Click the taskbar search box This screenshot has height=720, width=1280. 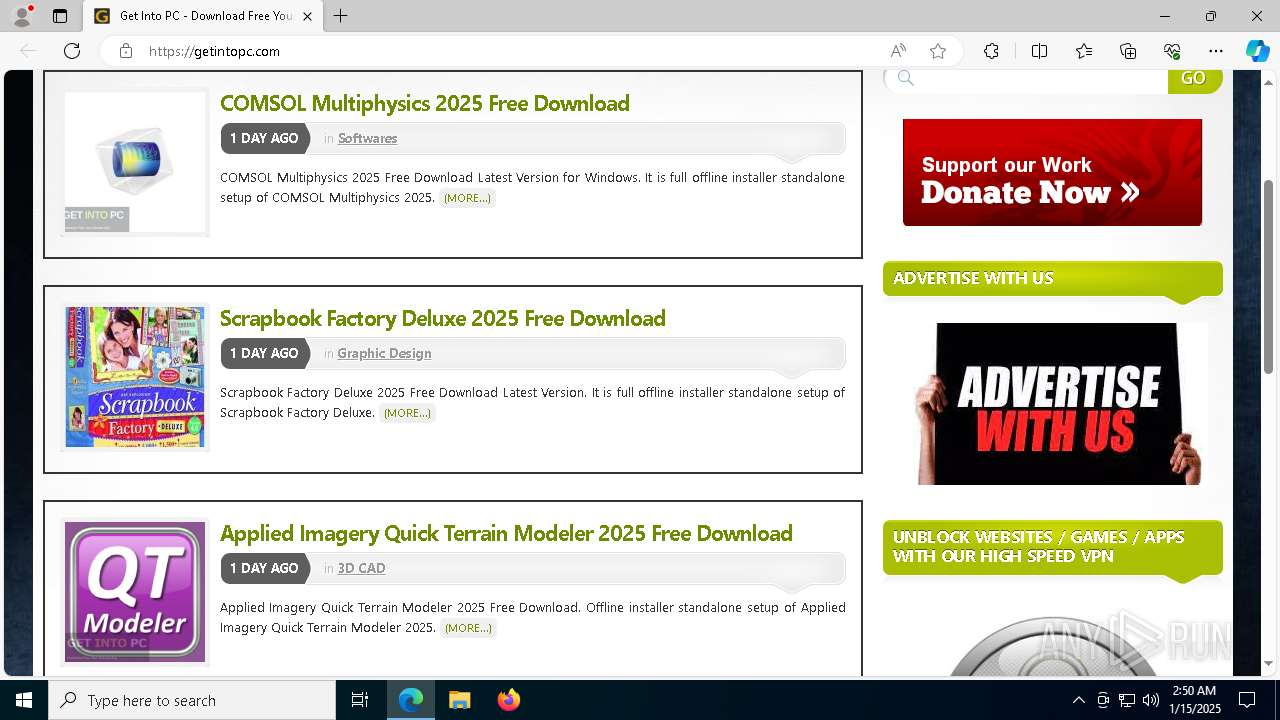click(192, 700)
